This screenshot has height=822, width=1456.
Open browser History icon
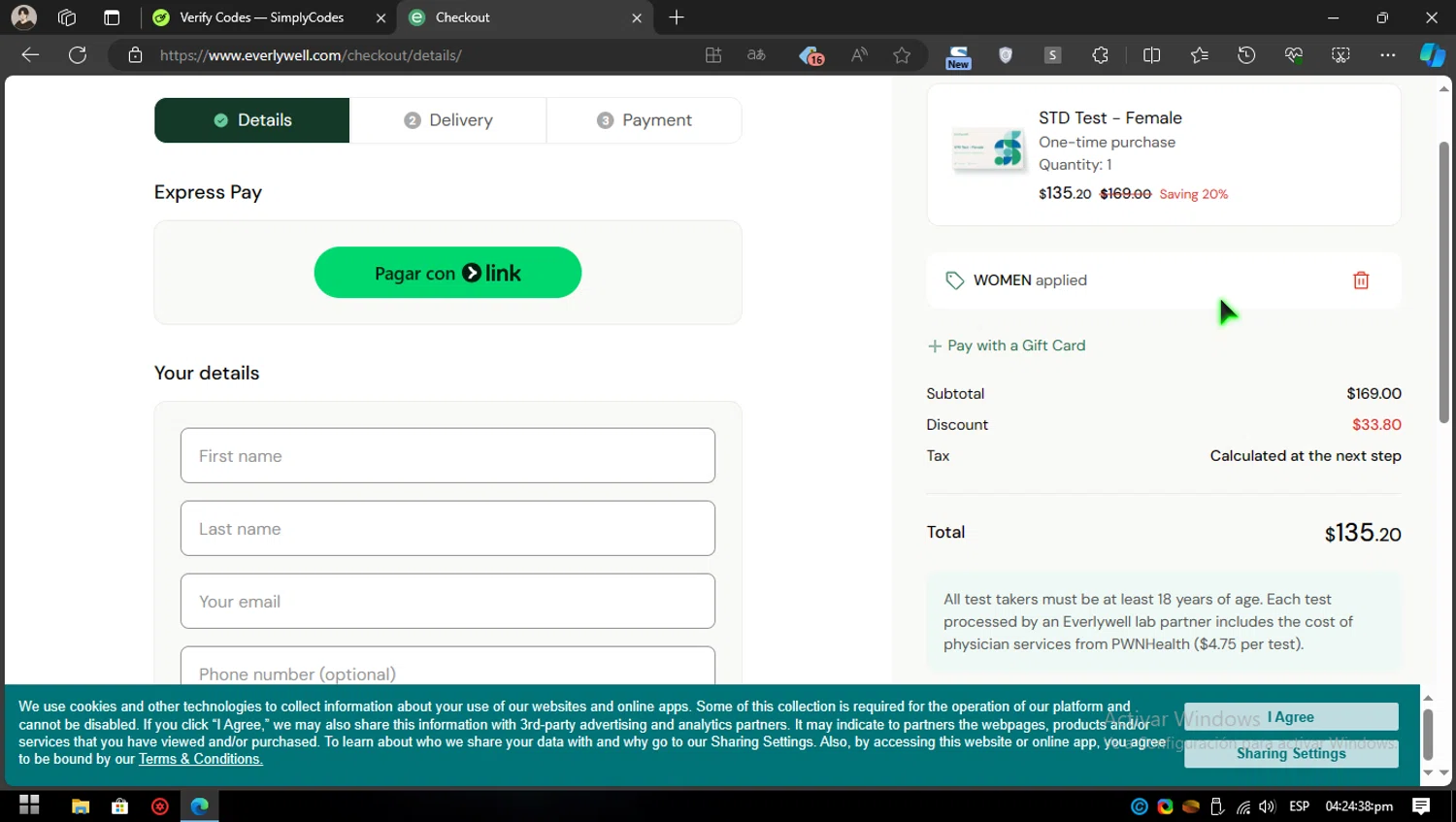click(x=1246, y=55)
